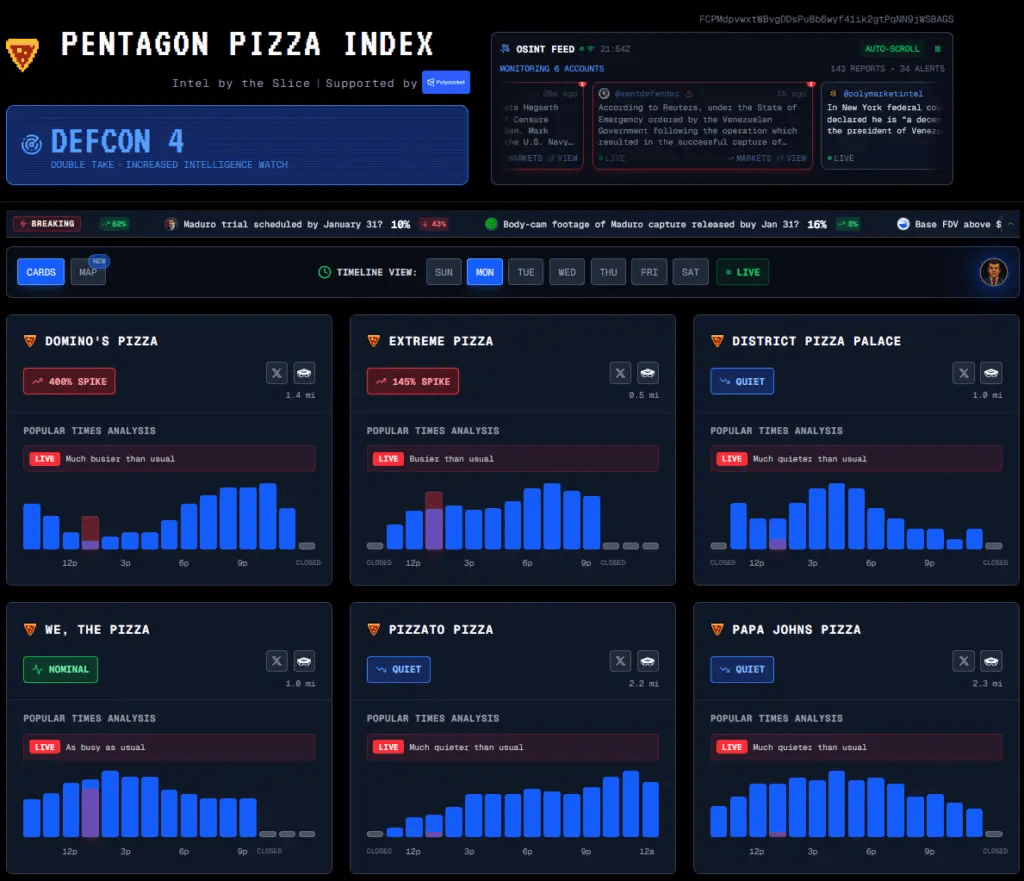Click the Pentagon icon on Papa Johns Pizza card

991,661
